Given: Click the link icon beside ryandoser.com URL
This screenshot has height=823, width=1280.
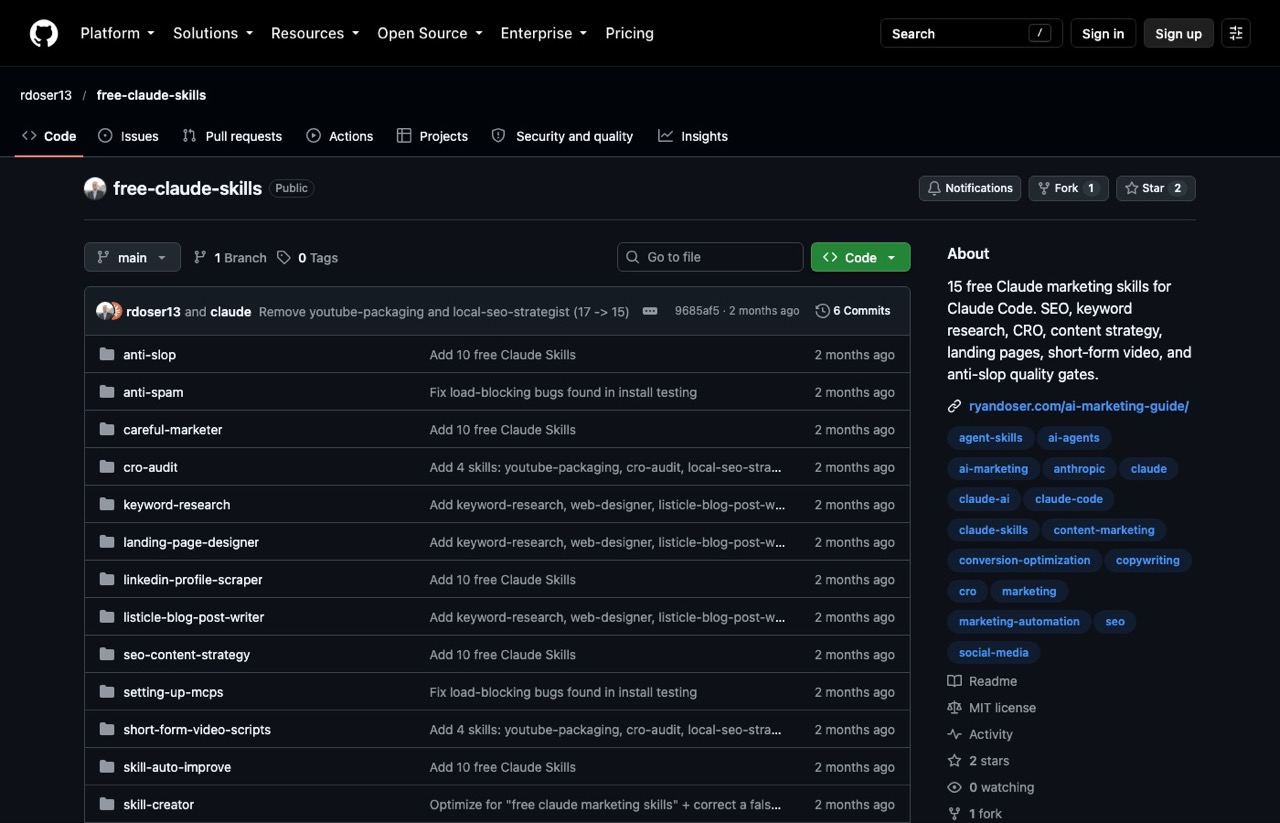Looking at the screenshot, I should tap(954, 406).
